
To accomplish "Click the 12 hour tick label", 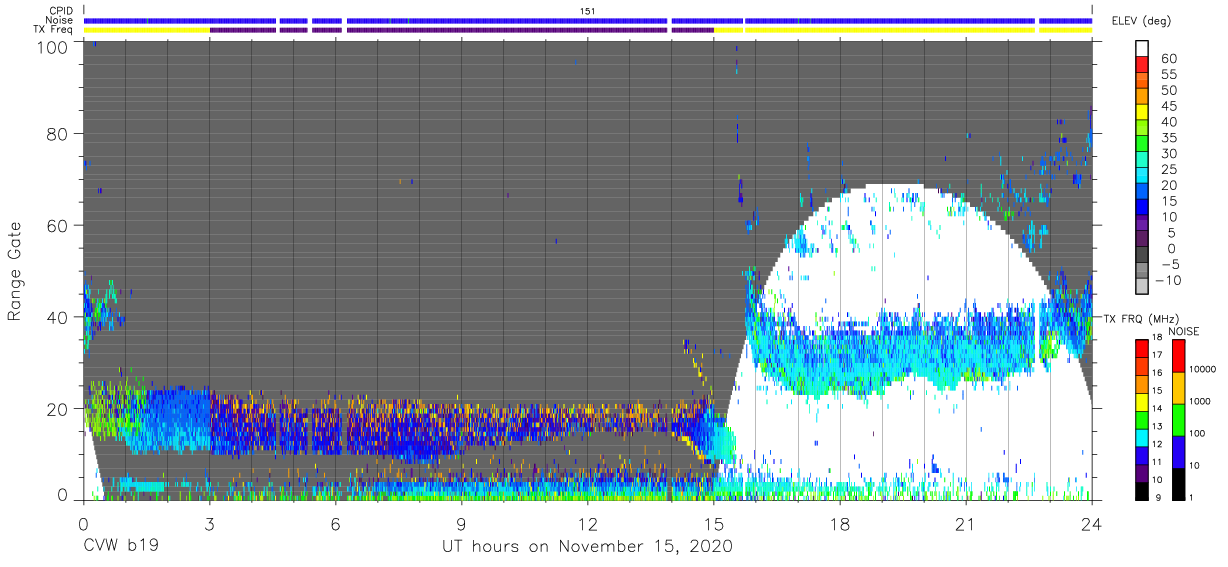I will [x=587, y=524].
